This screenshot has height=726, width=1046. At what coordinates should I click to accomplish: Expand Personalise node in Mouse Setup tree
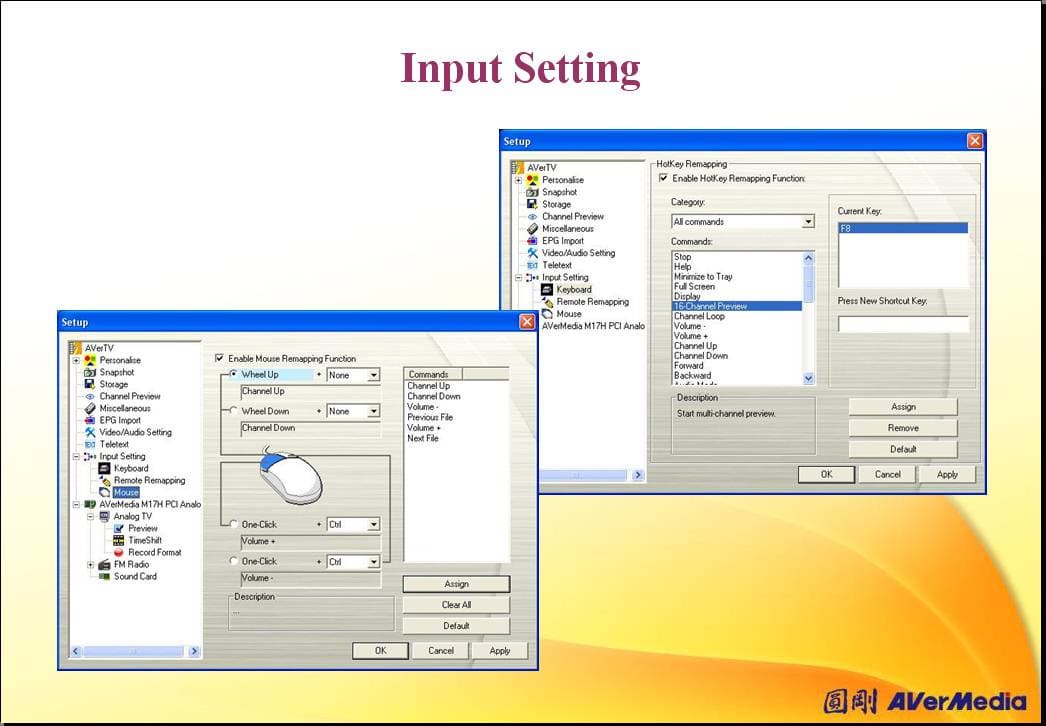[x=76, y=360]
